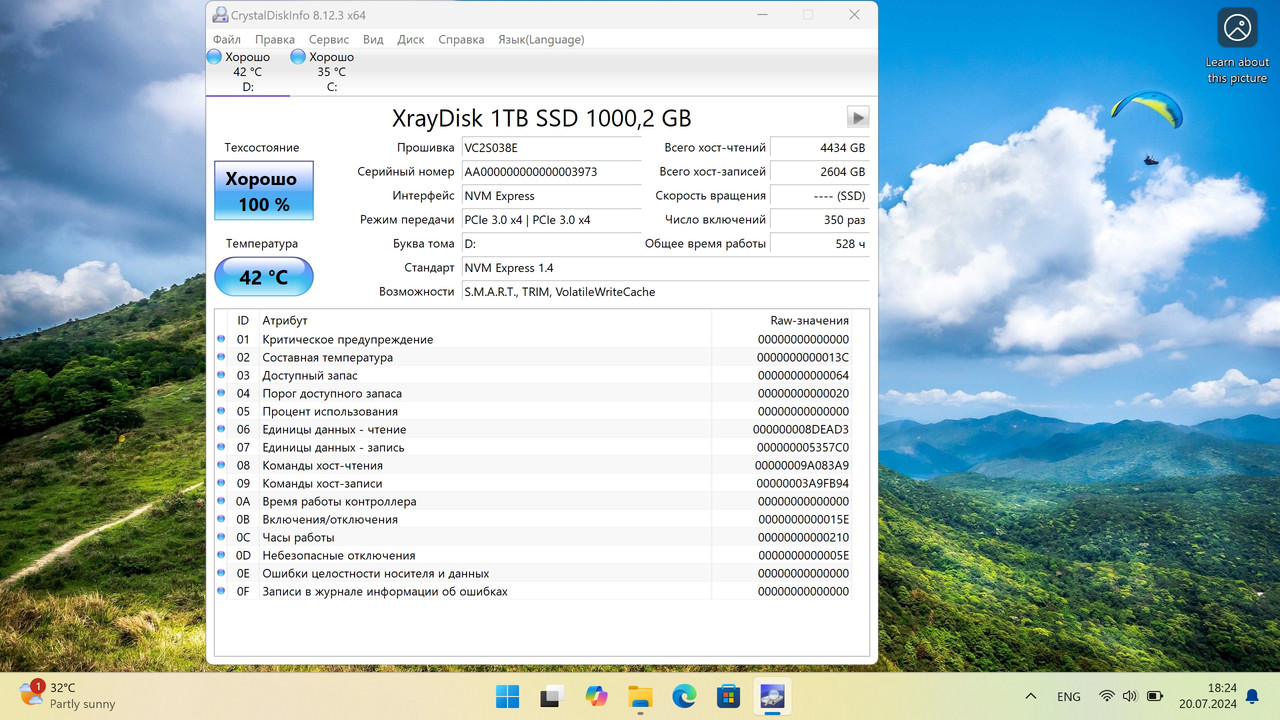Click the transfer mode field PCIe 3.0 x4
The image size is (1280, 720).
point(551,220)
